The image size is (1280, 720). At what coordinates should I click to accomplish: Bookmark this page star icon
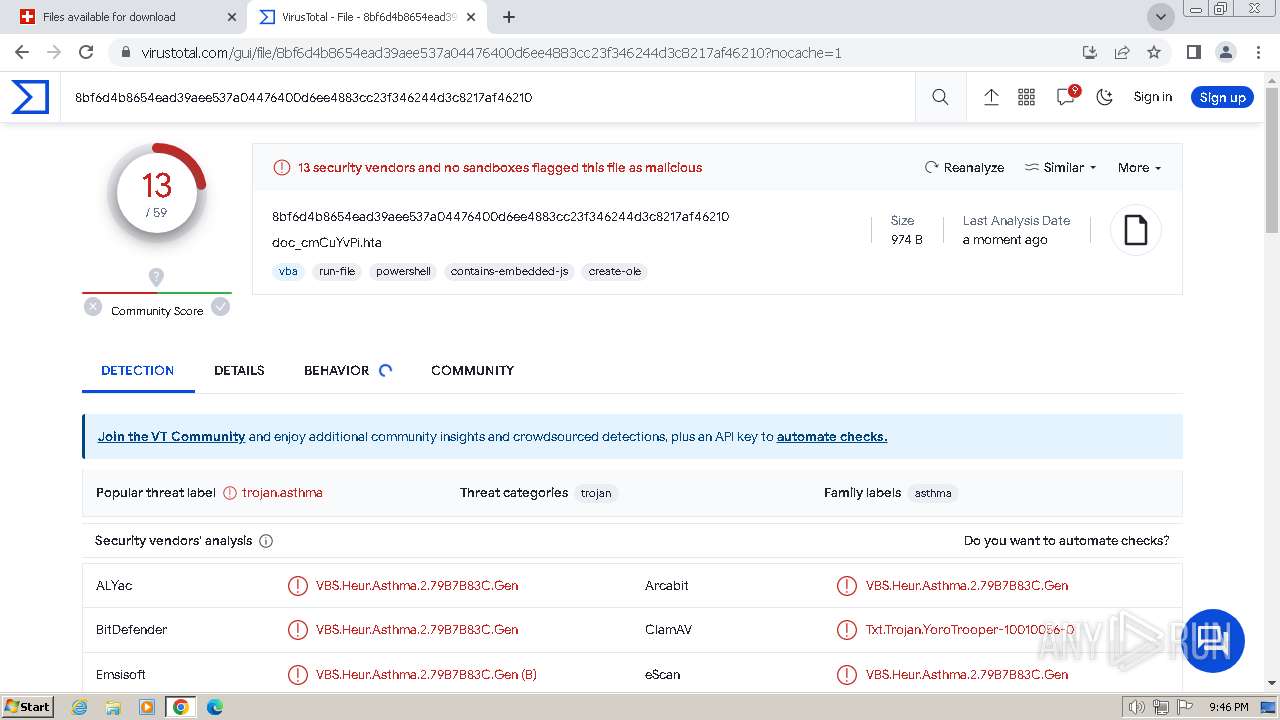click(1154, 52)
